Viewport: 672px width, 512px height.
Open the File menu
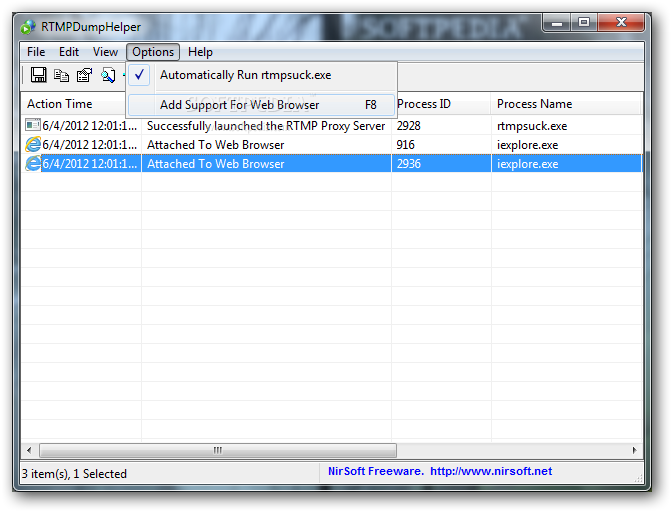pos(36,52)
